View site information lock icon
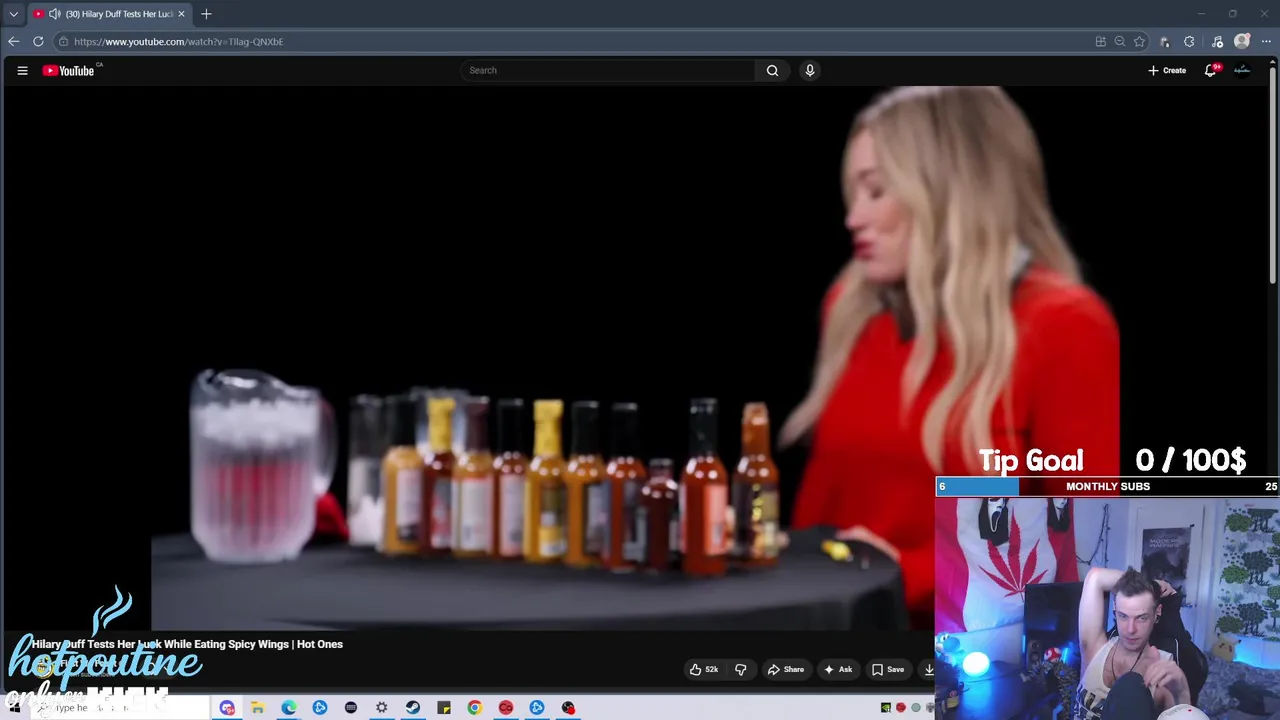This screenshot has width=1280, height=720. click(x=63, y=41)
